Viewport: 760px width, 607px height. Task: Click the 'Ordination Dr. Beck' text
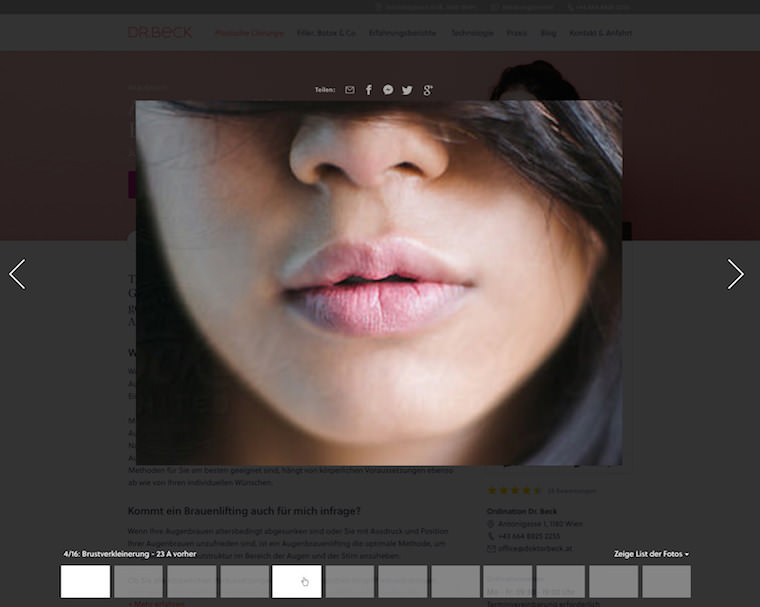click(x=522, y=511)
